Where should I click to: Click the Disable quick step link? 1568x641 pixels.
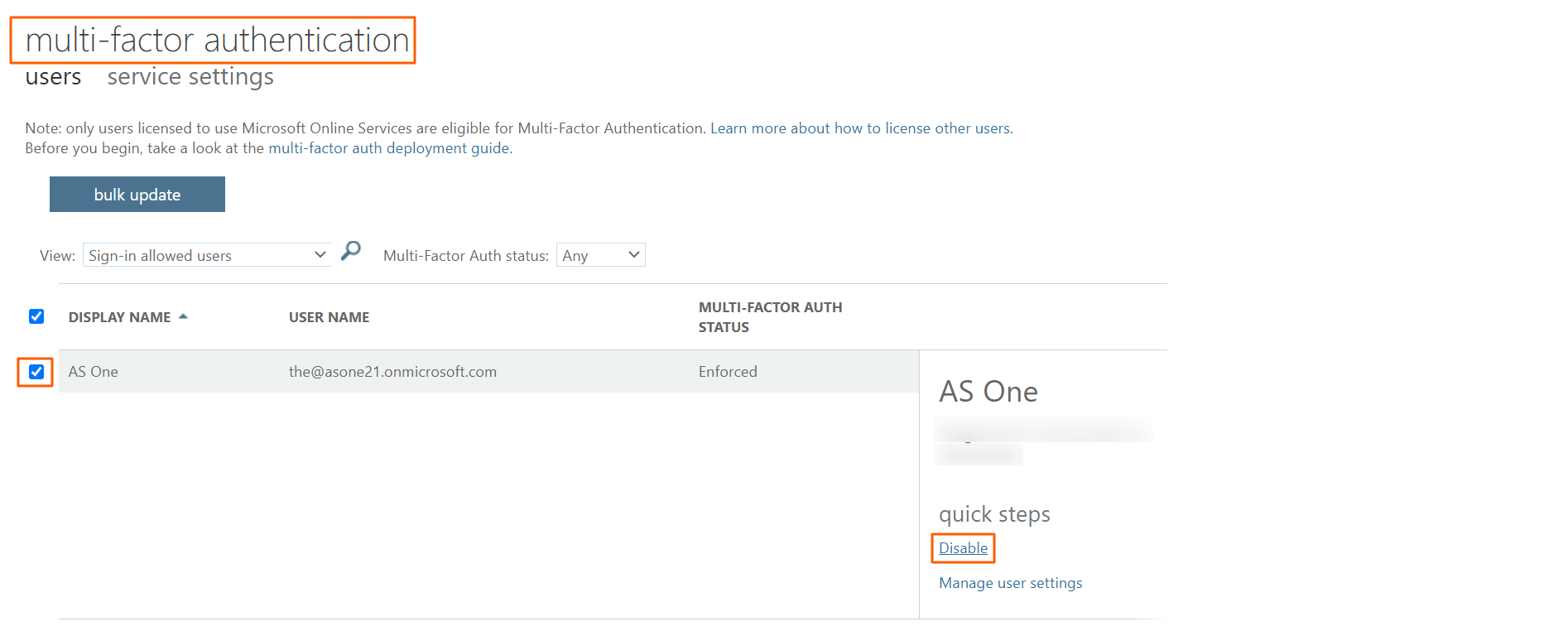[963, 548]
